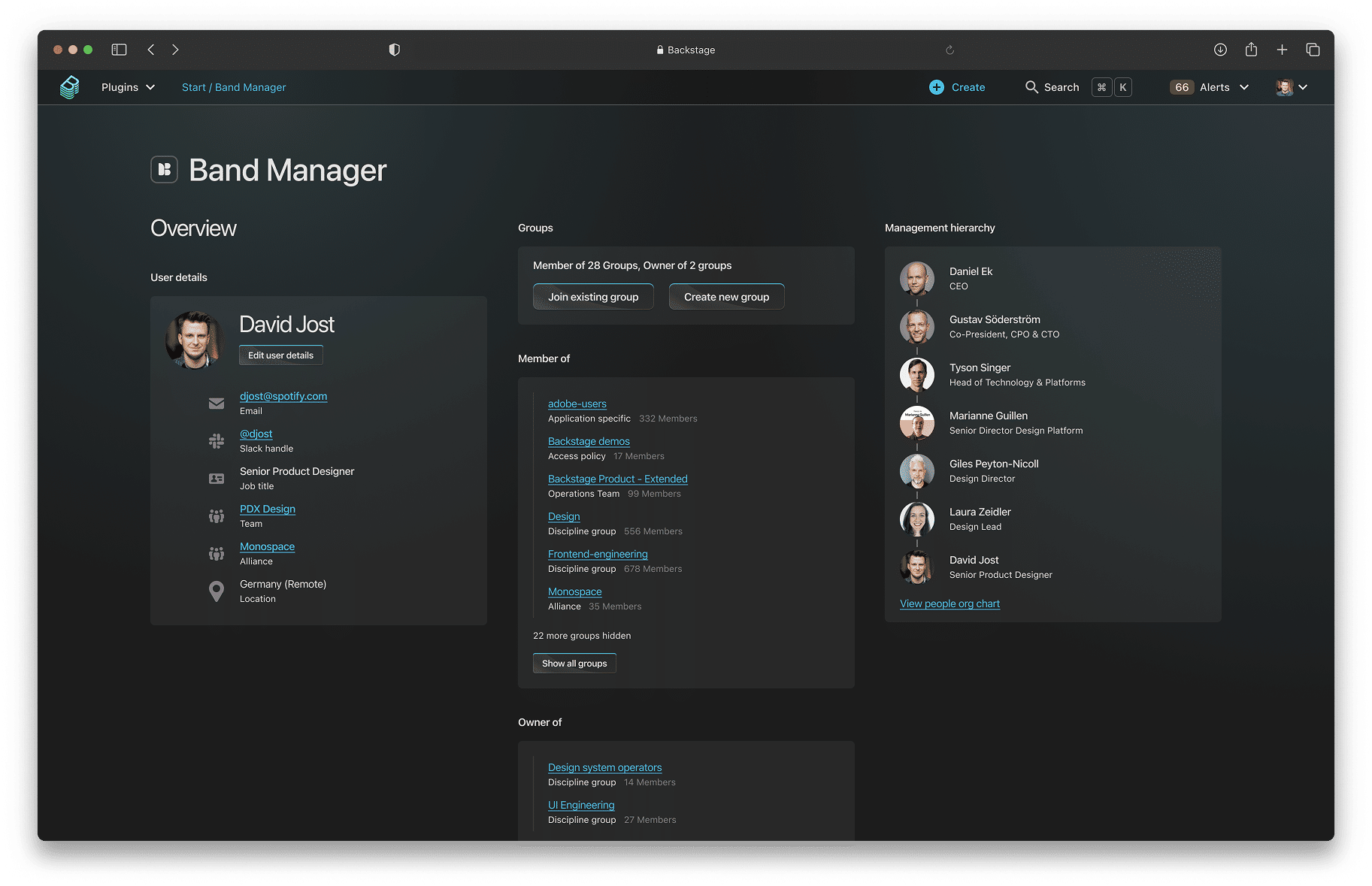1372x886 pixels.
Task: Click the 66 alerts count badge
Action: 1182,87
